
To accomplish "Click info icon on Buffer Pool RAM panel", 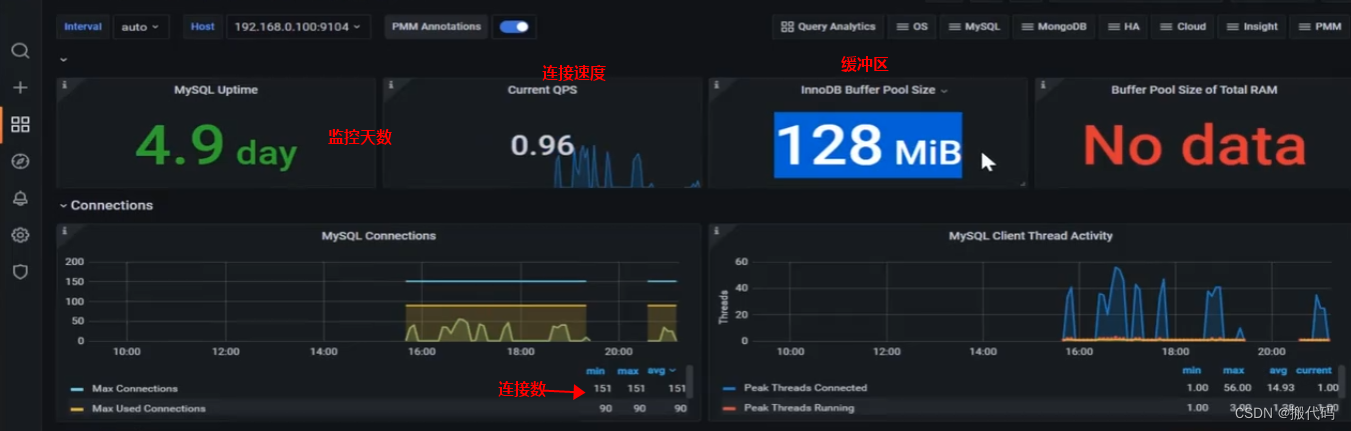I will [1042, 85].
